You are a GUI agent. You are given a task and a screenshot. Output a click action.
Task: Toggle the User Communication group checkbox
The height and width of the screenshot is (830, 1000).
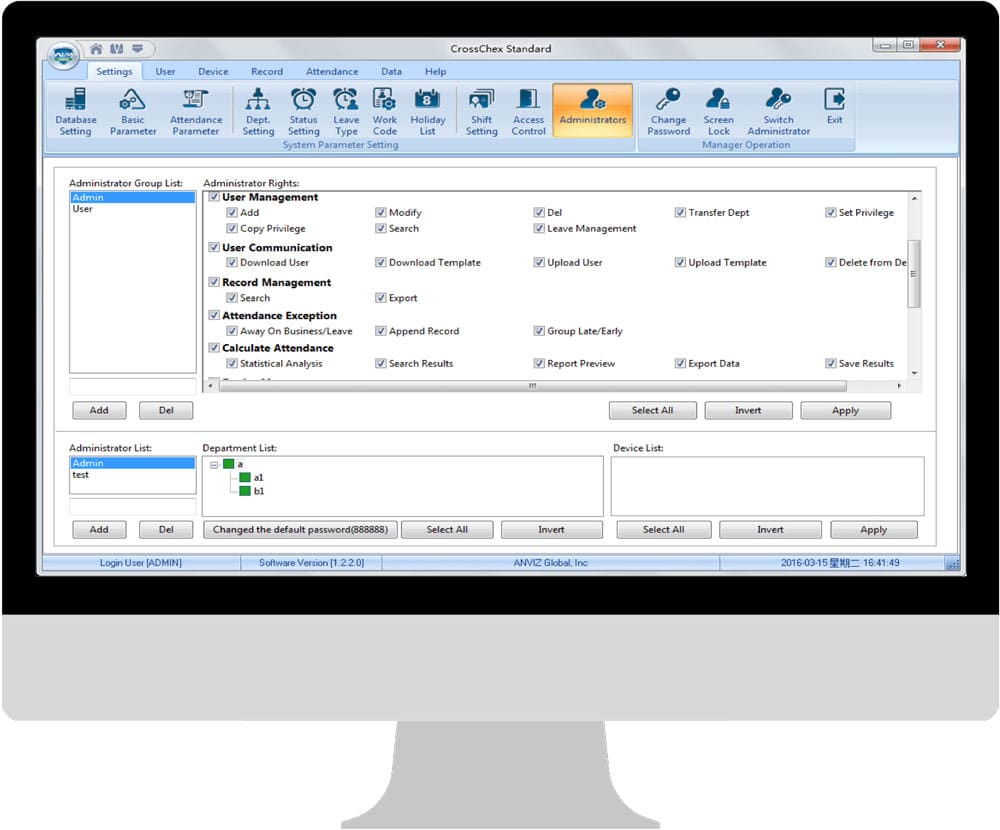tap(214, 247)
